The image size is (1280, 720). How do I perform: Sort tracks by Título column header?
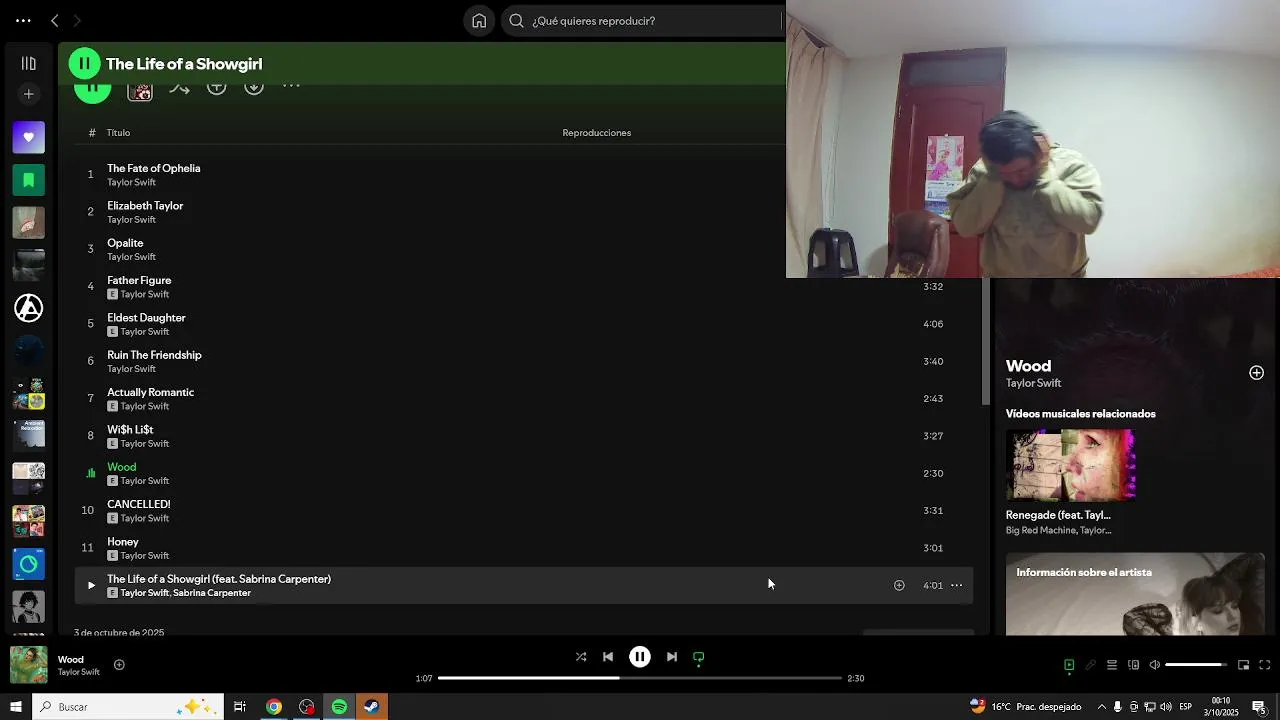point(118,133)
